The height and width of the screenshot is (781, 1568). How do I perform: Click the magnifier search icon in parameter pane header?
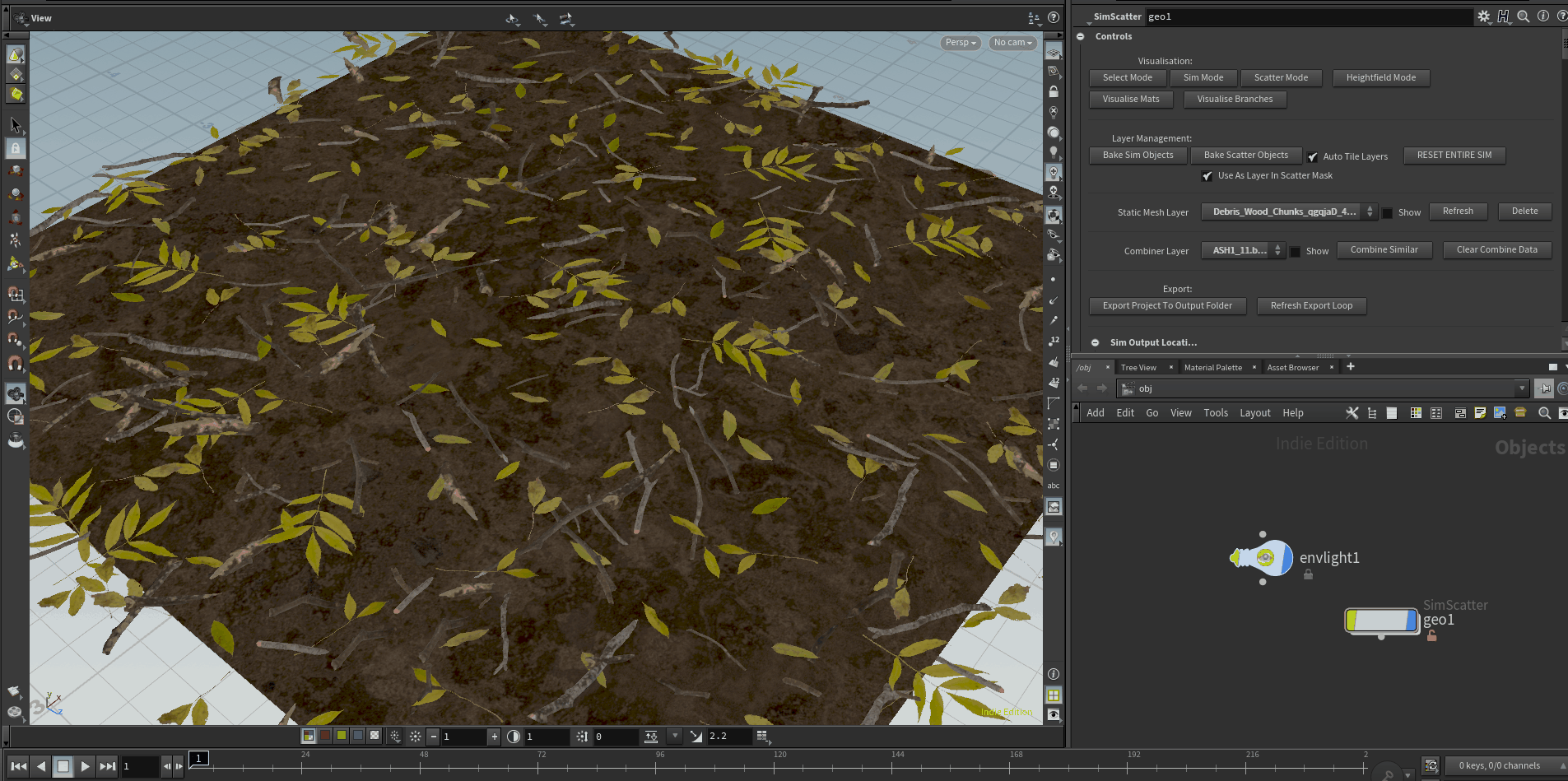(x=1523, y=16)
